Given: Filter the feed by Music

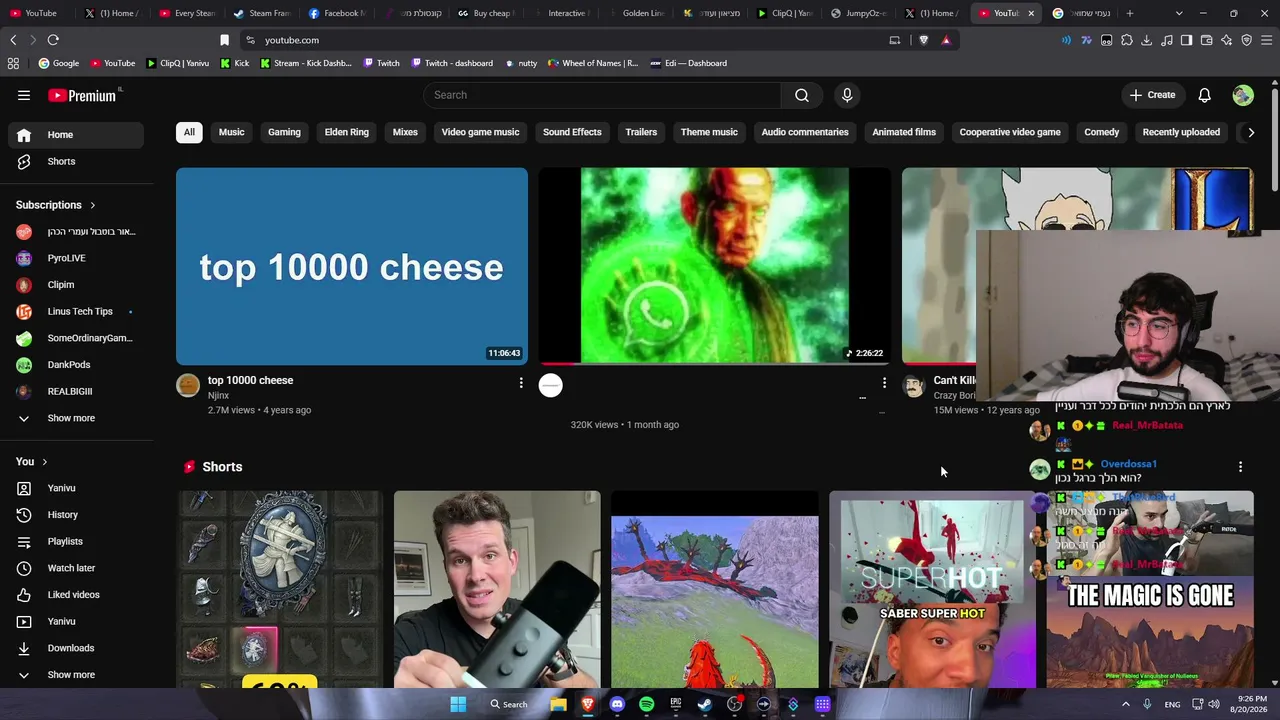Looking at the screenshot, I should [x=231, y=132].
